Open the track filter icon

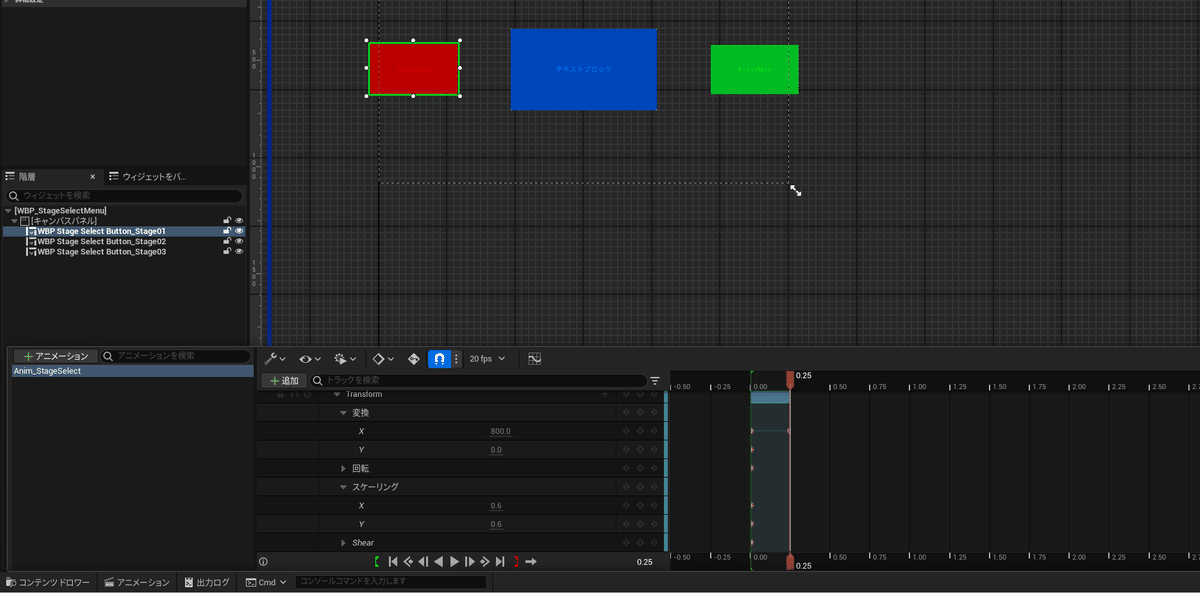click(x=655, y=381)
